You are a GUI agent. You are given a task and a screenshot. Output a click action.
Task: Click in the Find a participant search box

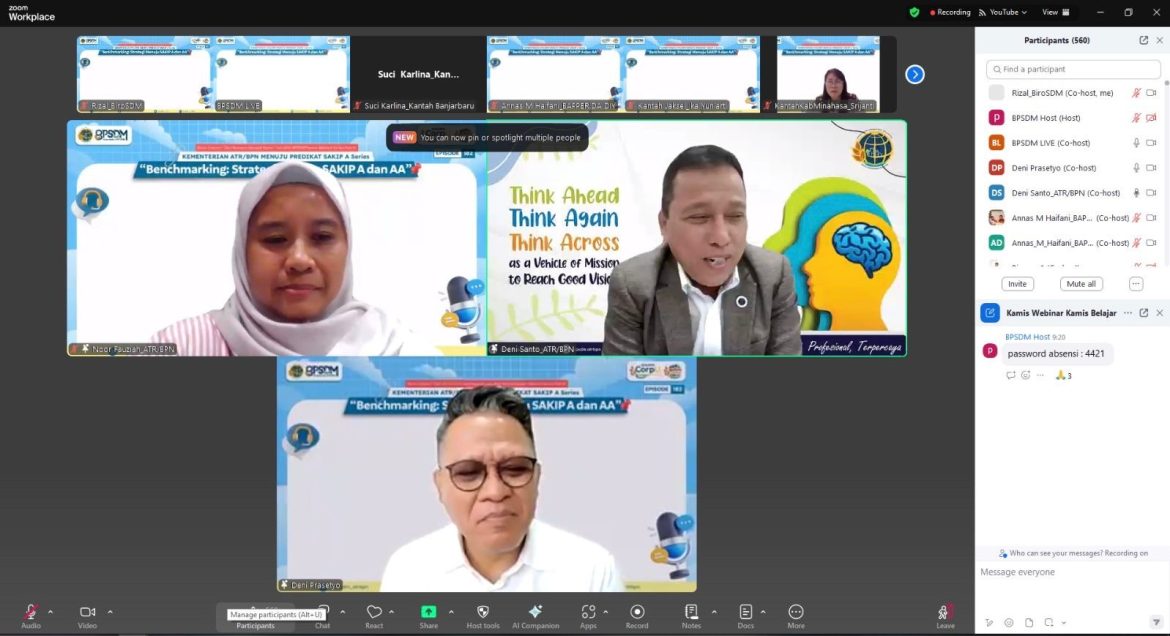[1073, 69]
